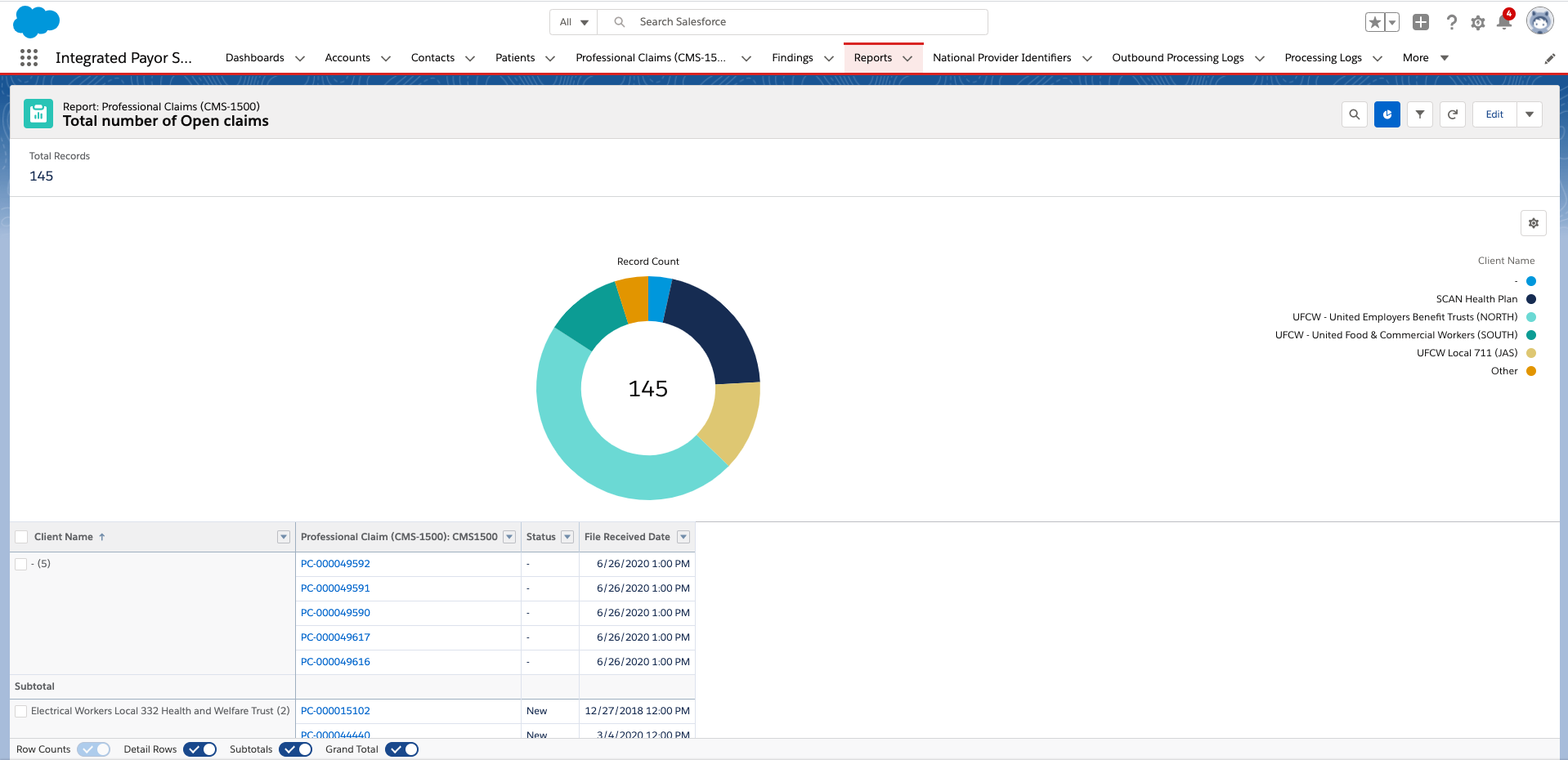This screenshot has height=760, width=1568.
Task: Click the Total Records value 145
Action: coord(41,177)
